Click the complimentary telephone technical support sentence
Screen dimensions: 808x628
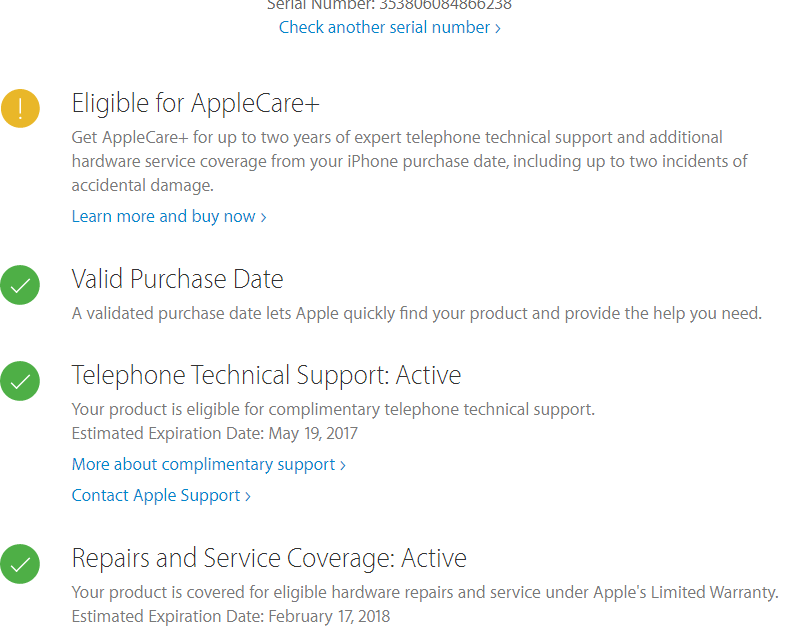click(x=333, y=409)
